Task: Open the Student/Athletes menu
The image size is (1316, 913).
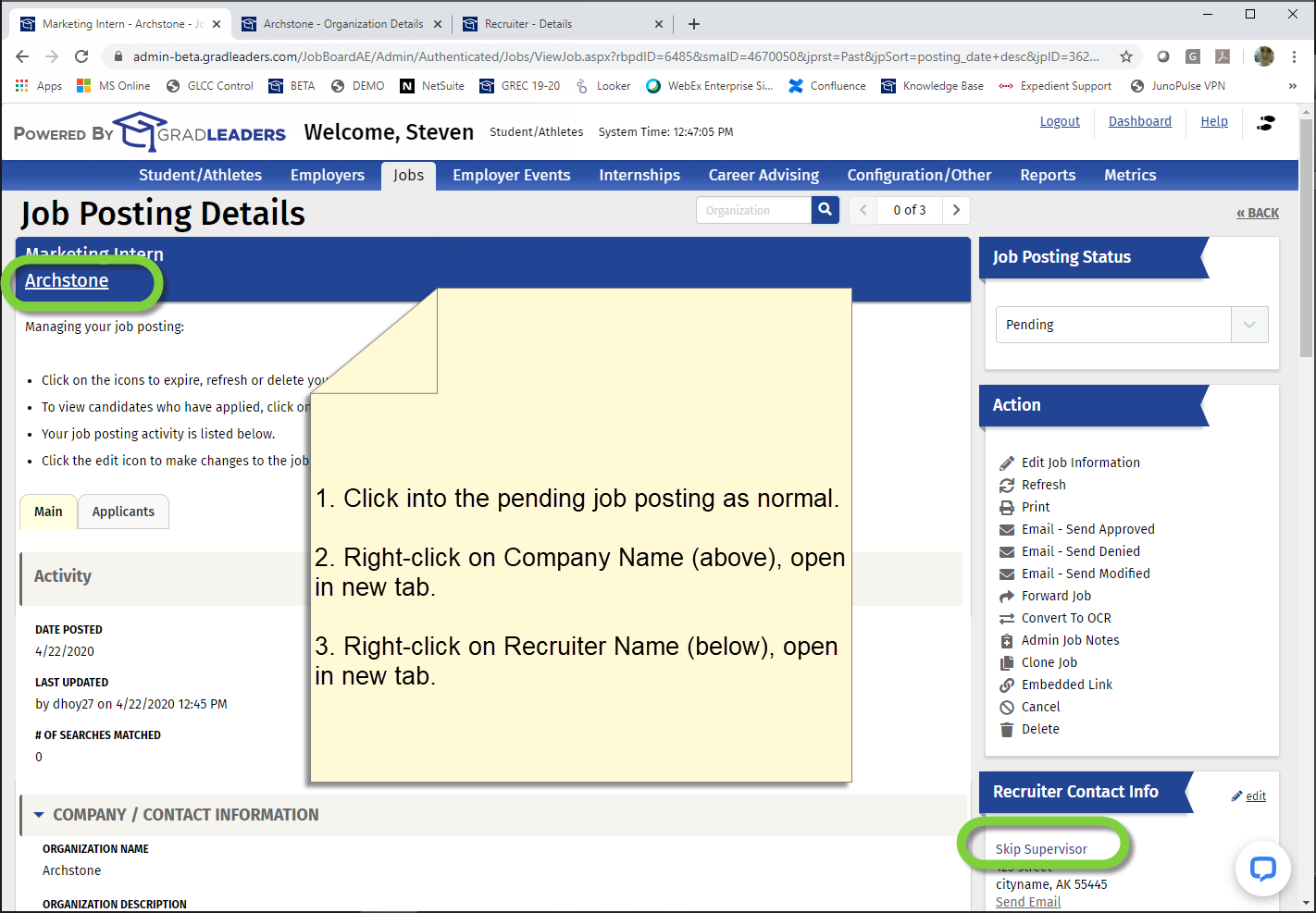Action: [x=200, y=175]
